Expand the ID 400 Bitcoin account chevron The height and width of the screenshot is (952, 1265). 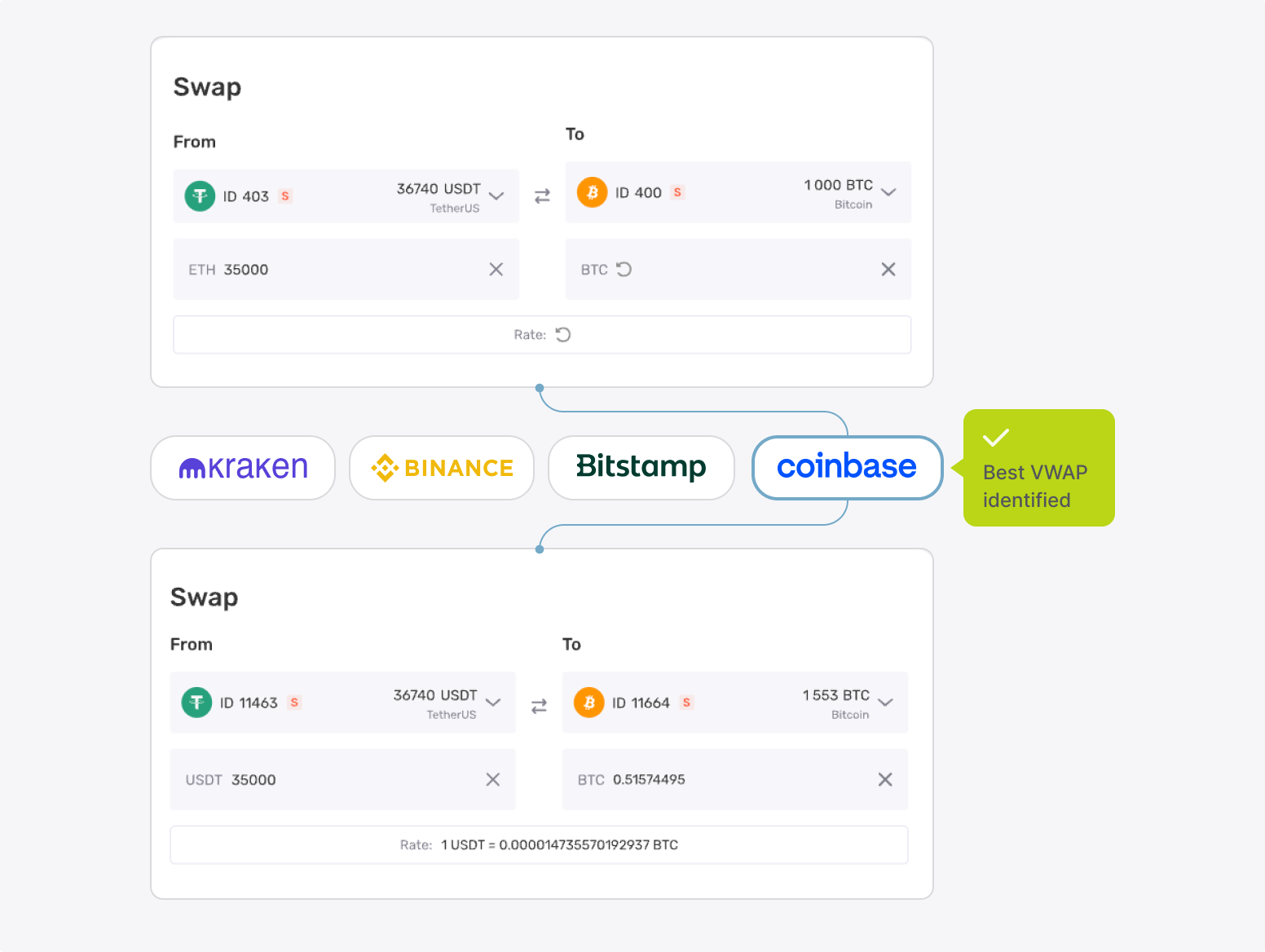889,192
